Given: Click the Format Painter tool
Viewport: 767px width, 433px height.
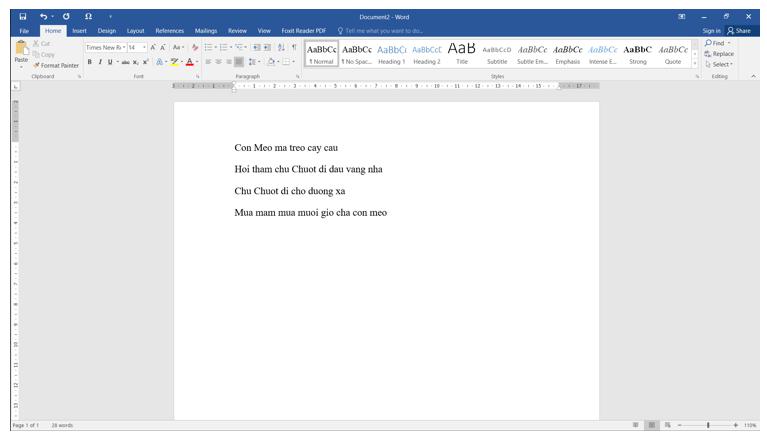Looking at the screenshot, I should [58, 65].
